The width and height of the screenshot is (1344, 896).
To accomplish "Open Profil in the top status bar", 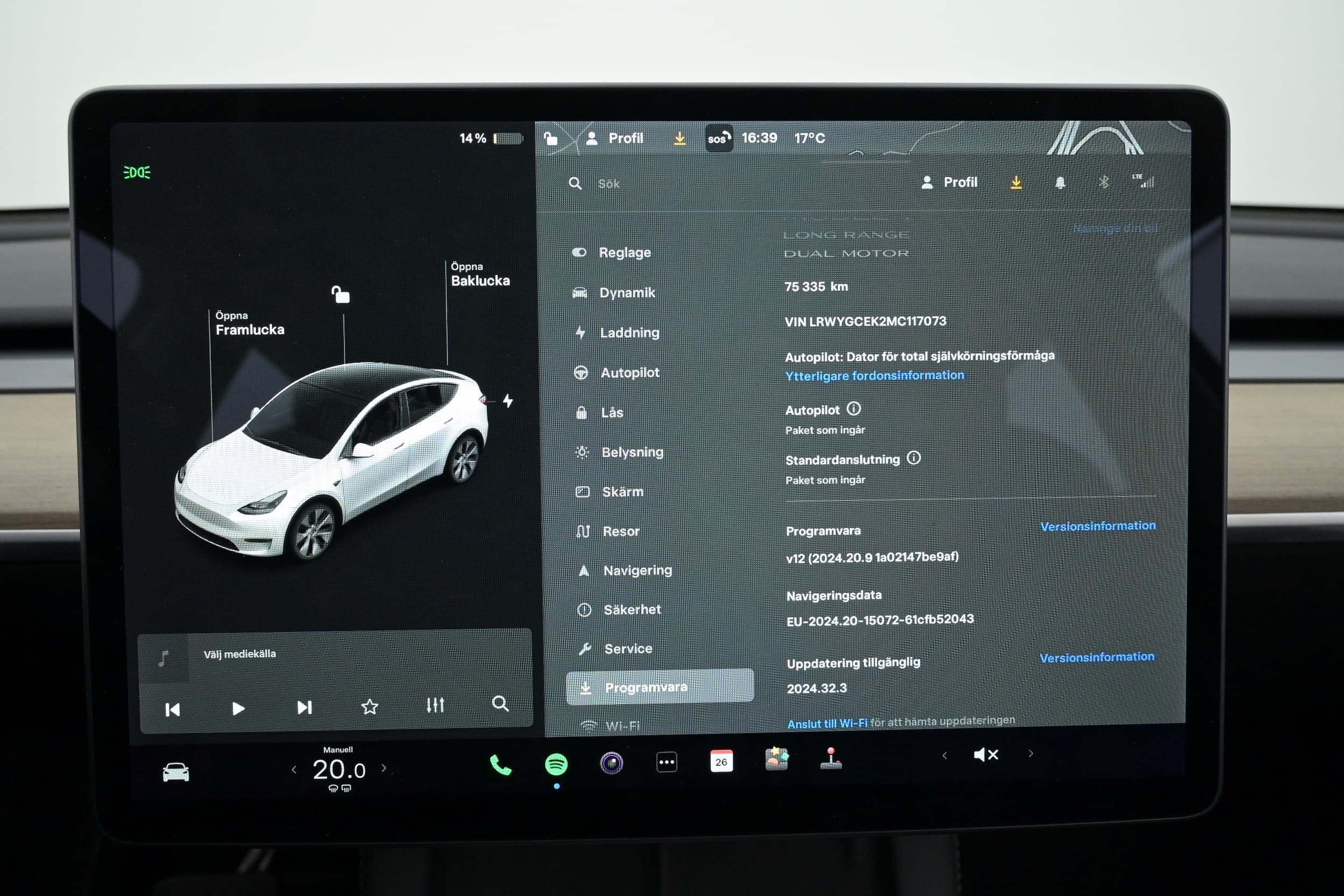I will coord(615,138).
